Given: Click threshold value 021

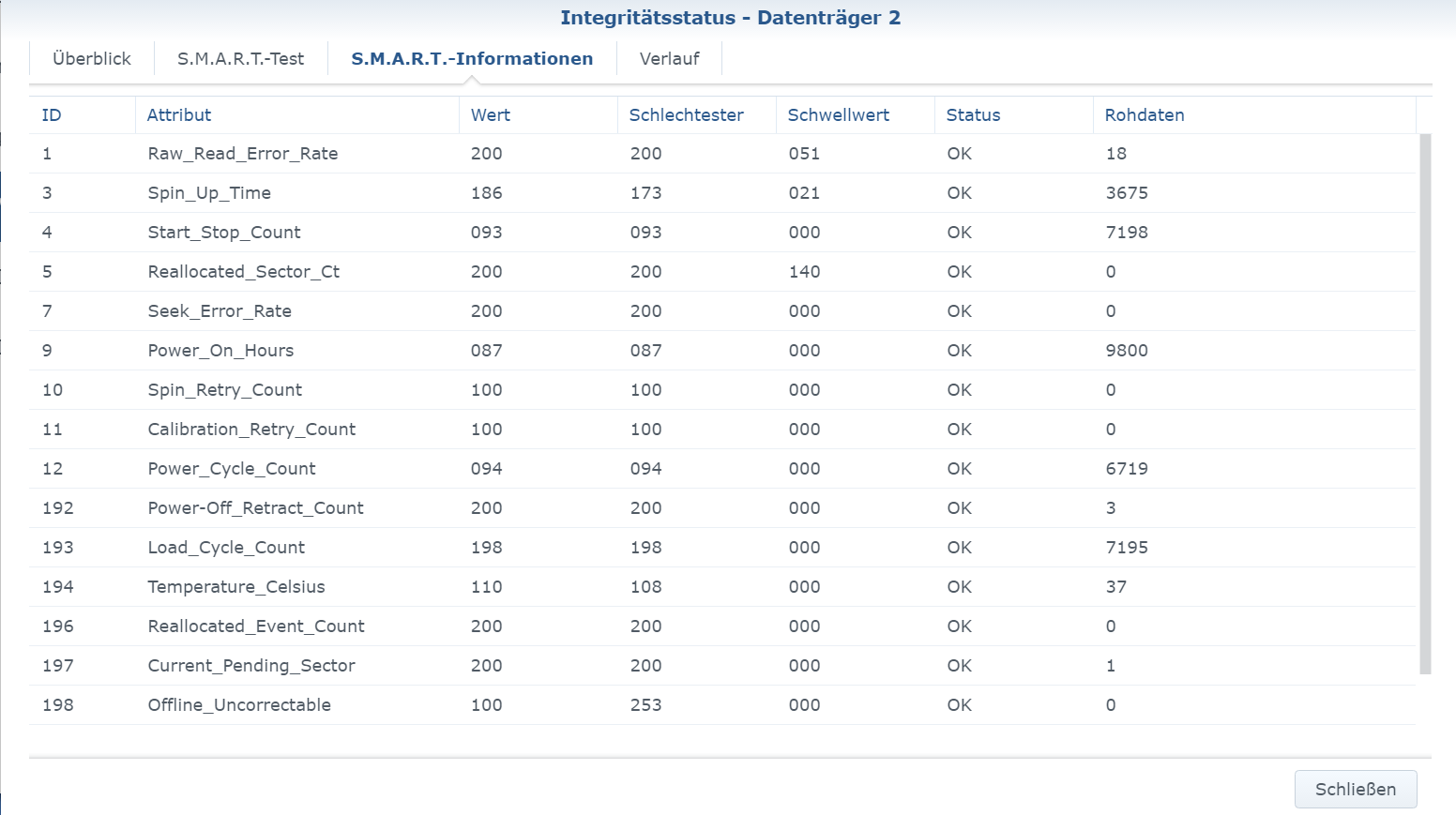Looking at the screenshot, I should pos(804,193).
